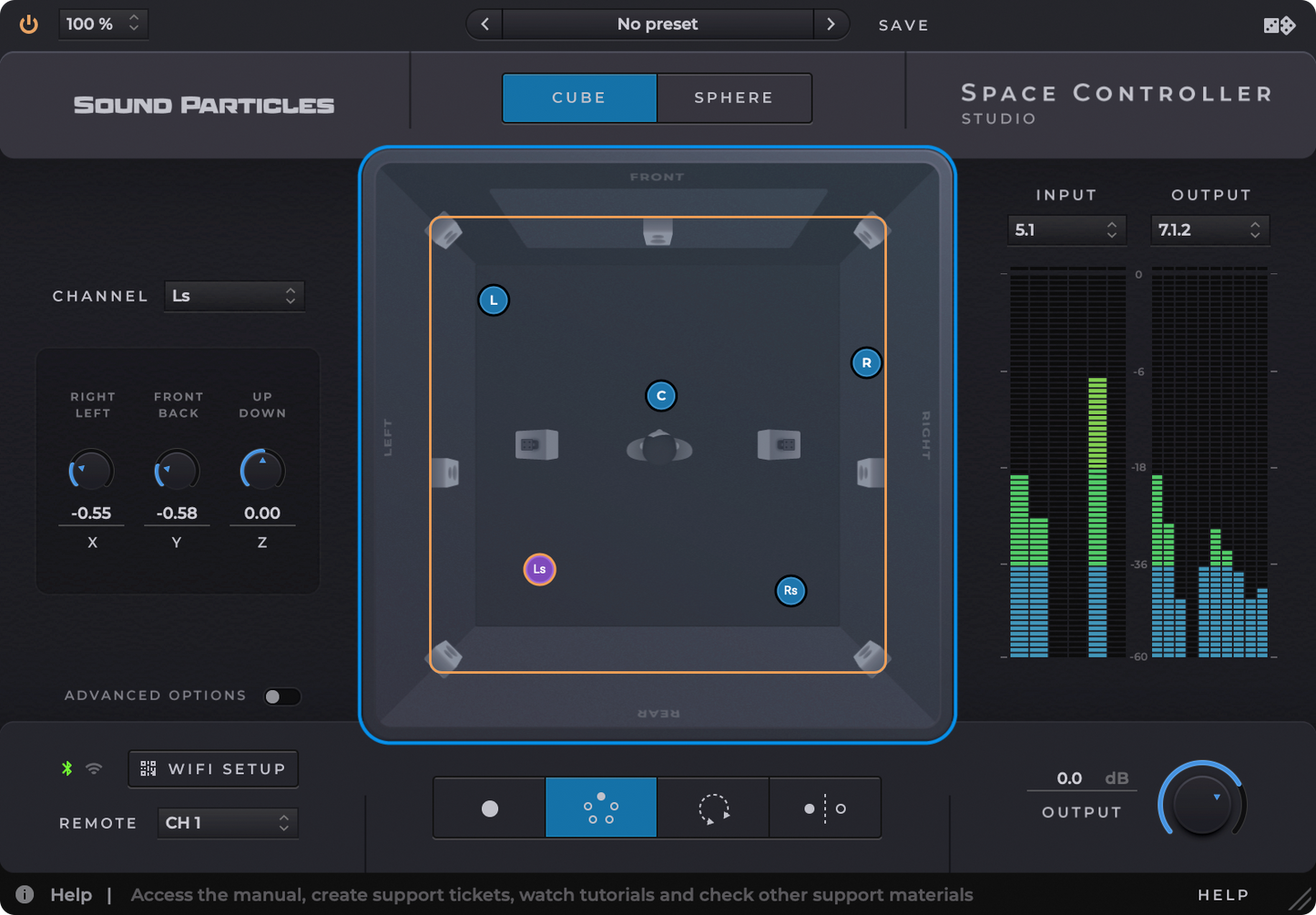Toggle the Advanced Options switch
Viewport: 1316px width, 915px height.
click(282, 696)
